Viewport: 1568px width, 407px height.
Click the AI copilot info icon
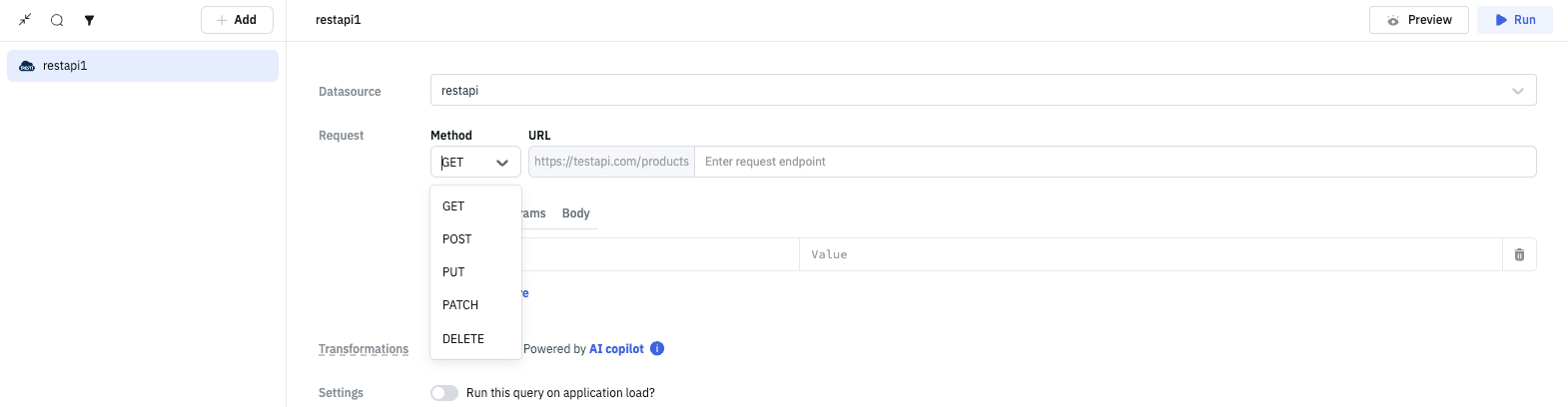[657, 348]
